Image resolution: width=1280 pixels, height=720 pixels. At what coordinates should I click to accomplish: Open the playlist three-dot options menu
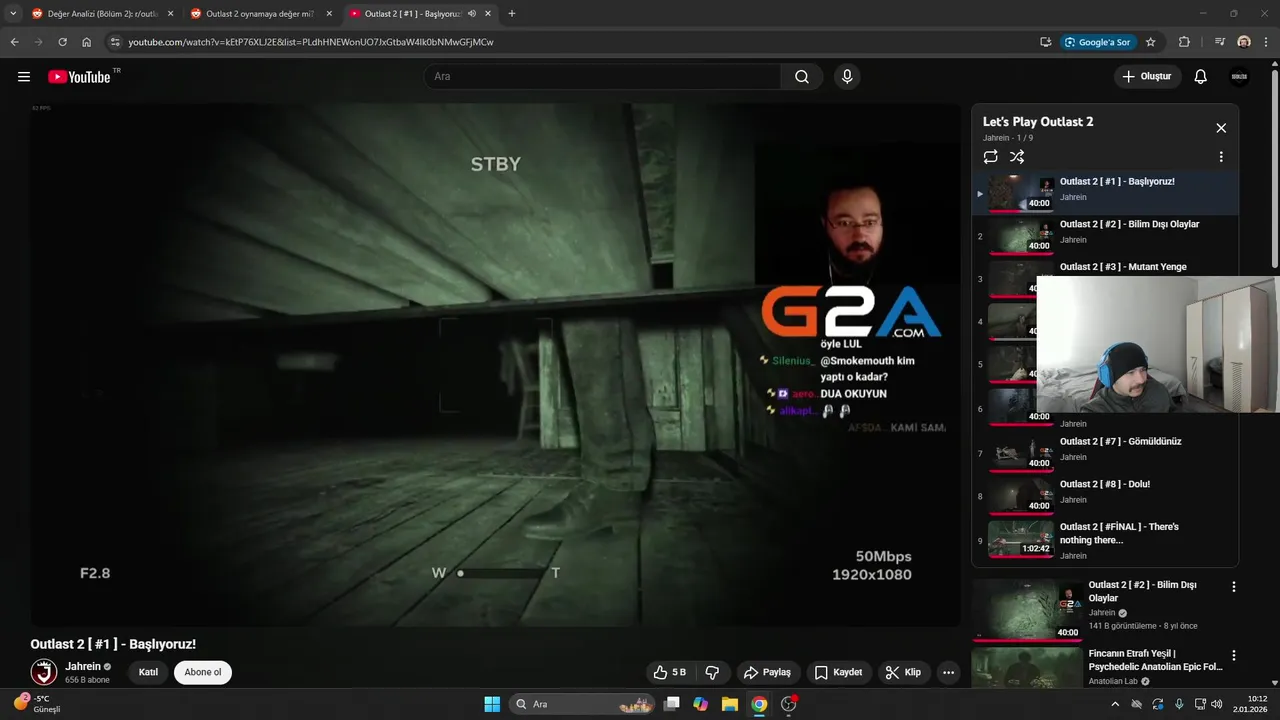click(x=1221, y=157)
